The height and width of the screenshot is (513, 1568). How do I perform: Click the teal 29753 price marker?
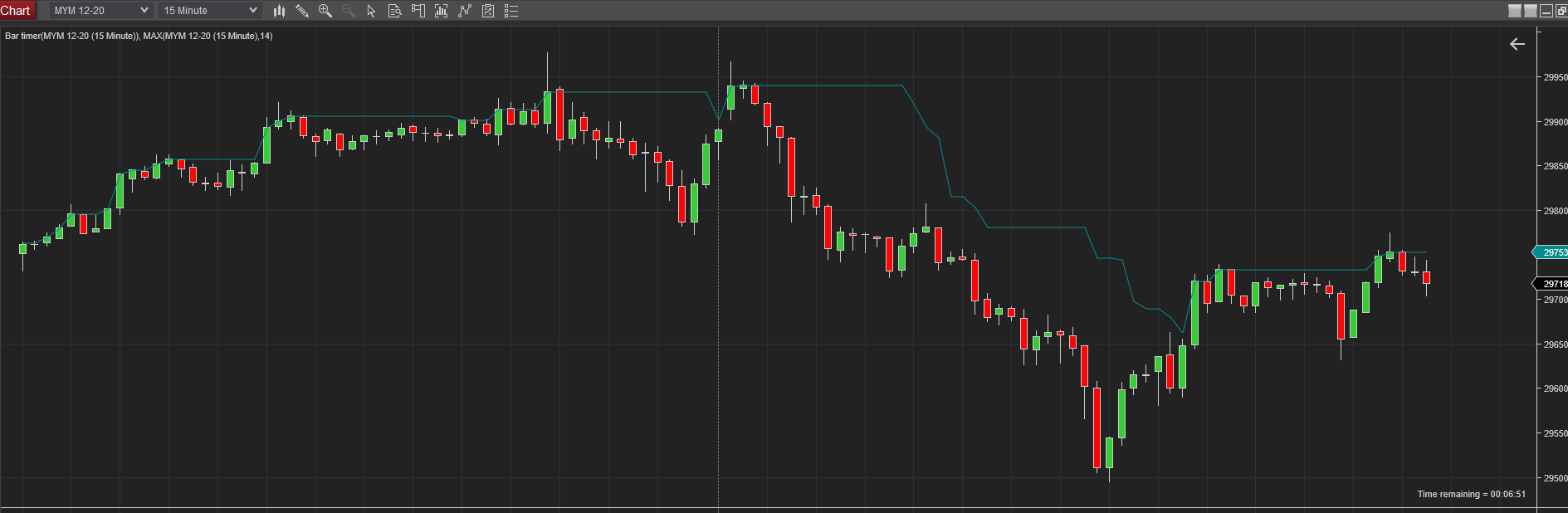click(x=1552, y=252)
